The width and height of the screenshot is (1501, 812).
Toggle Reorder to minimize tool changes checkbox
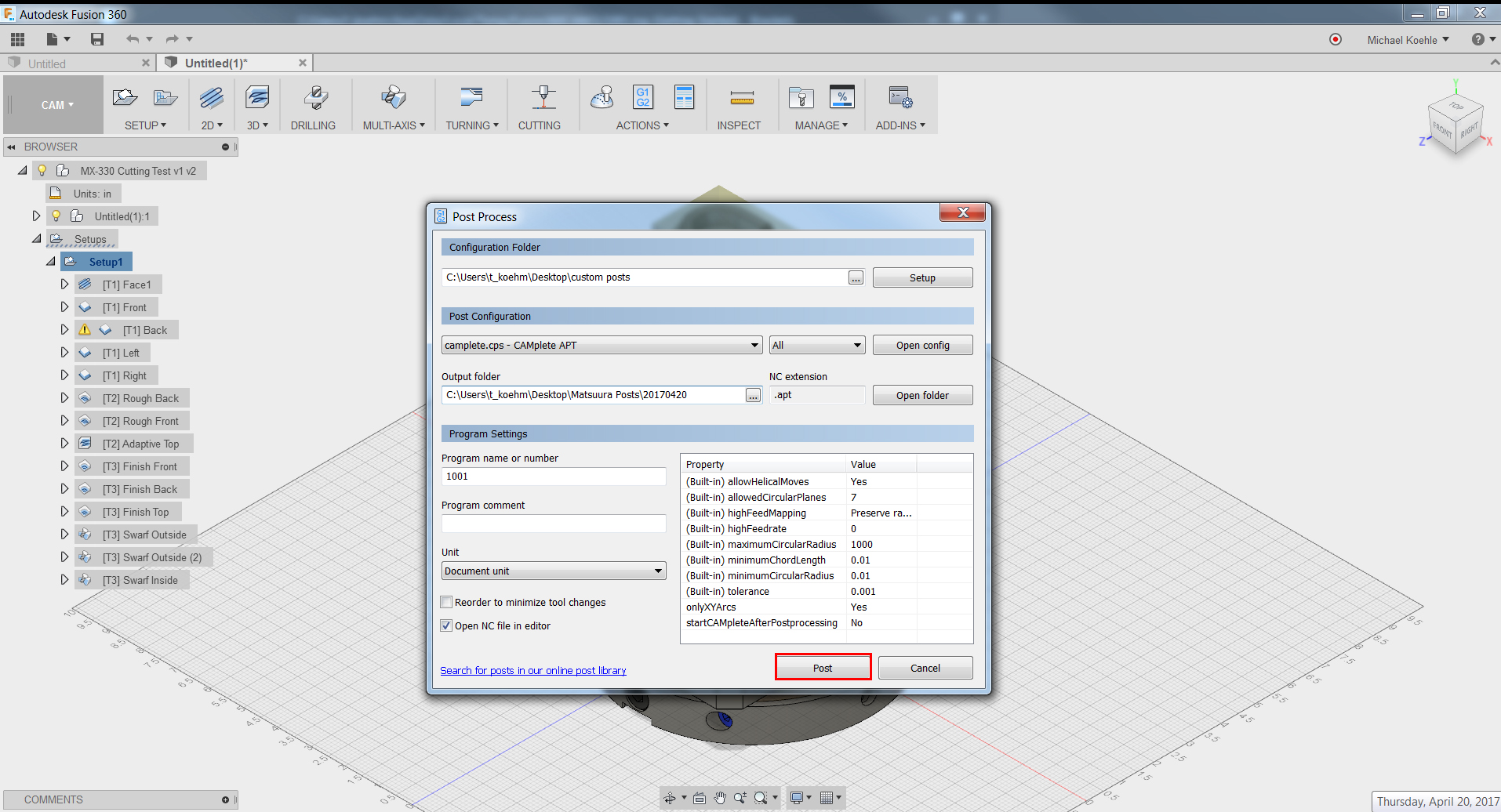[446, 602]
